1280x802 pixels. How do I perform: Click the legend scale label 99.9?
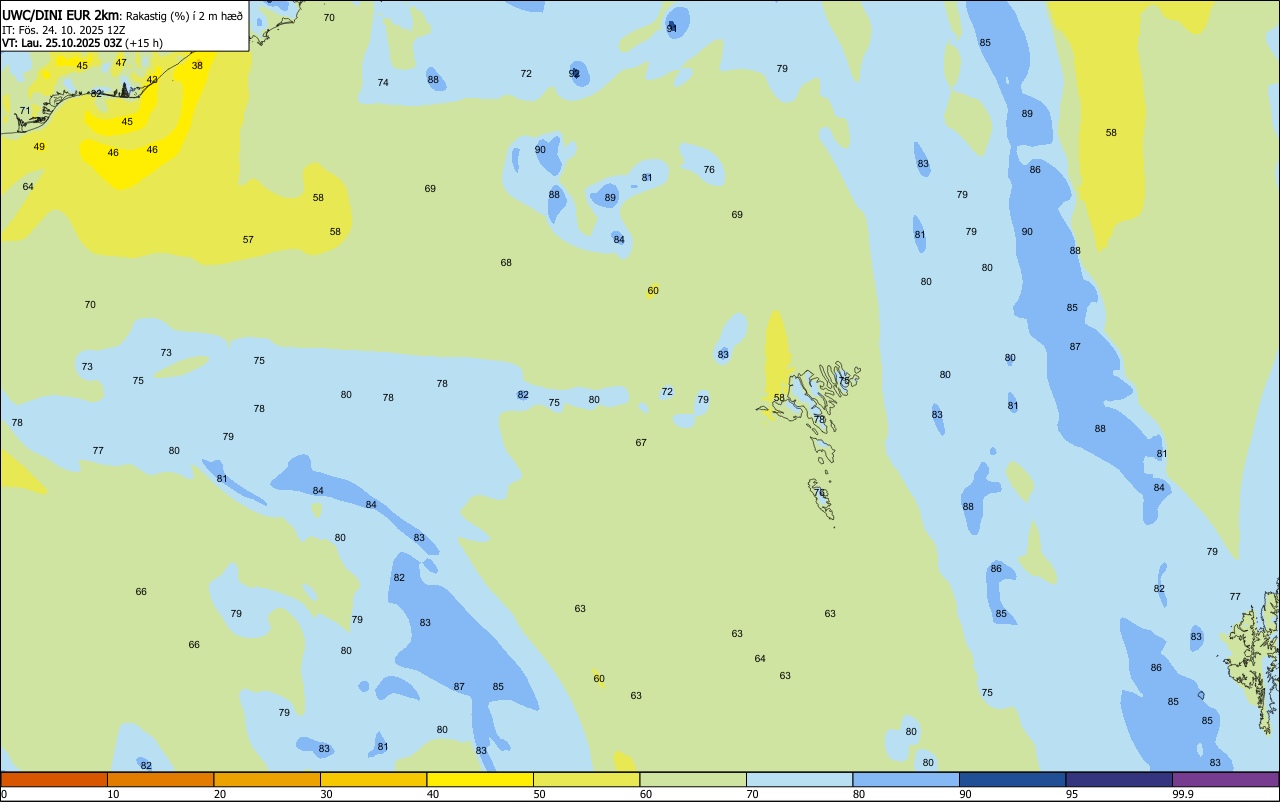[1183, 794]
